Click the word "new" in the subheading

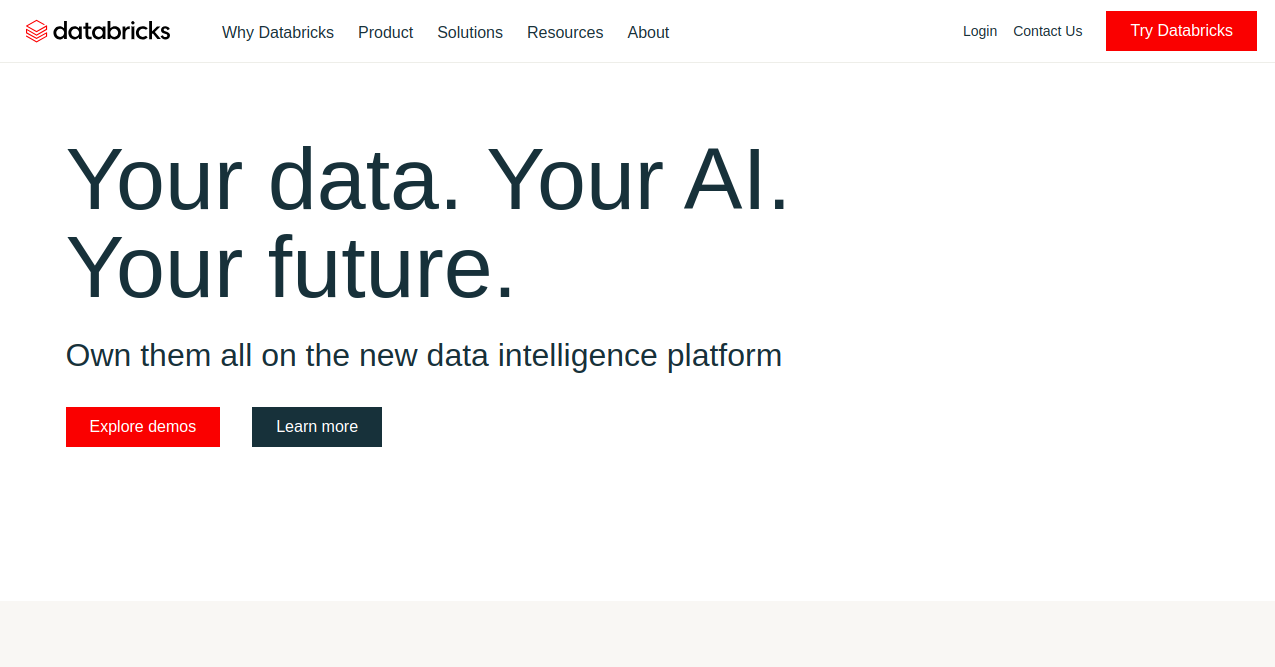pyautogui.click(x=388, y=355)
